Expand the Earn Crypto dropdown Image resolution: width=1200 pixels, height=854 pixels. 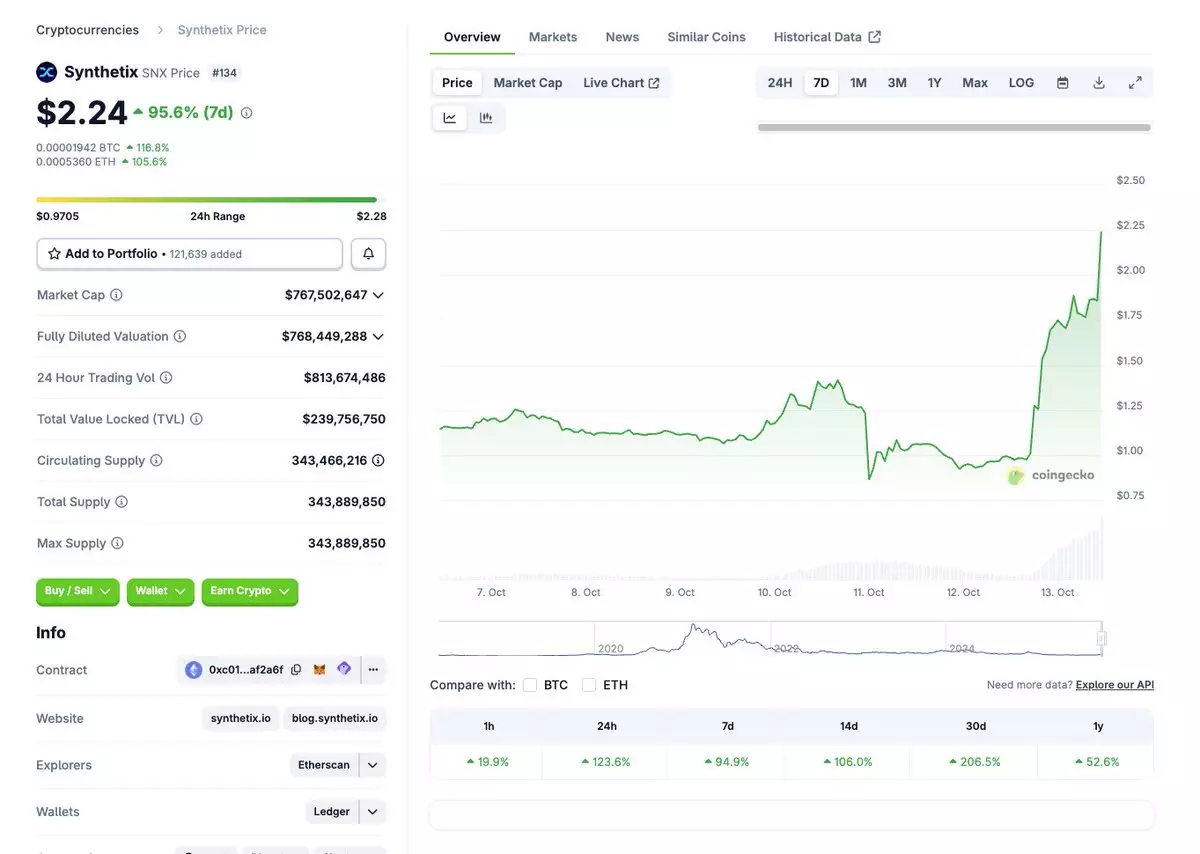click(249, 592)
